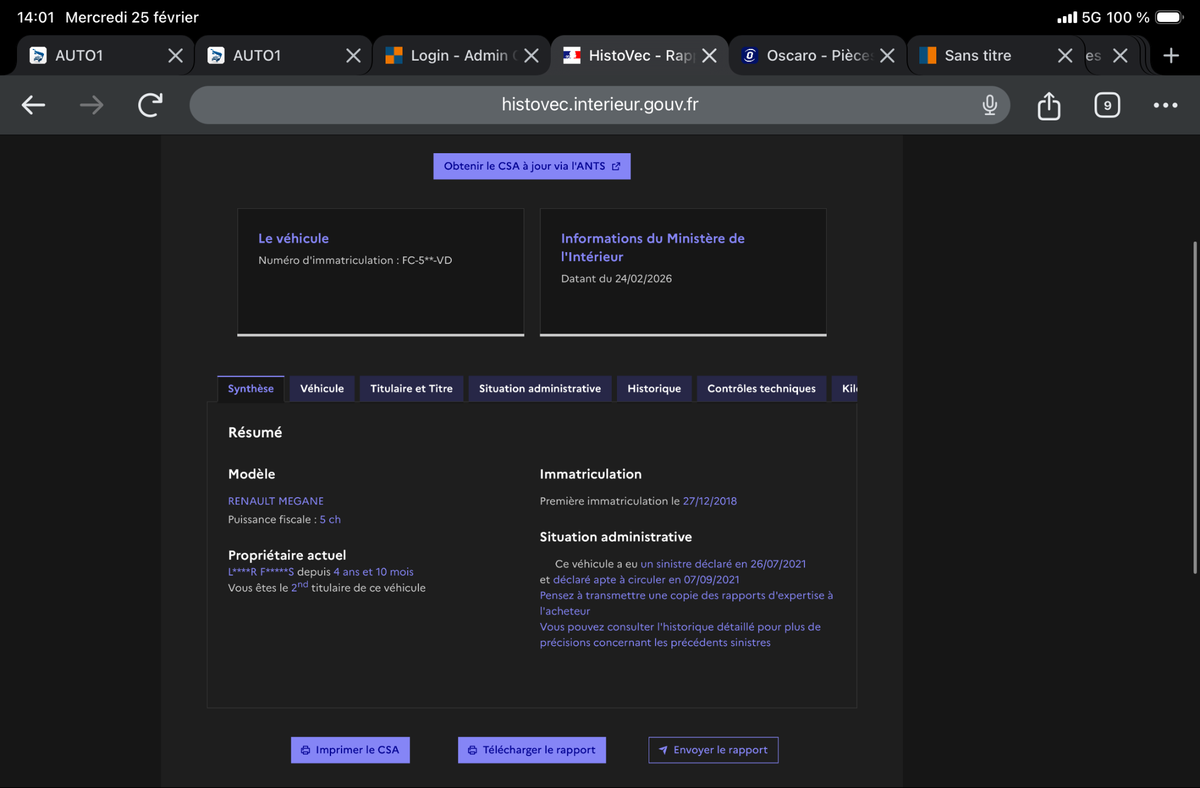Open the Véhicule section tab
The height and width of the screenshot is (788, 1200).
(322, 389)
